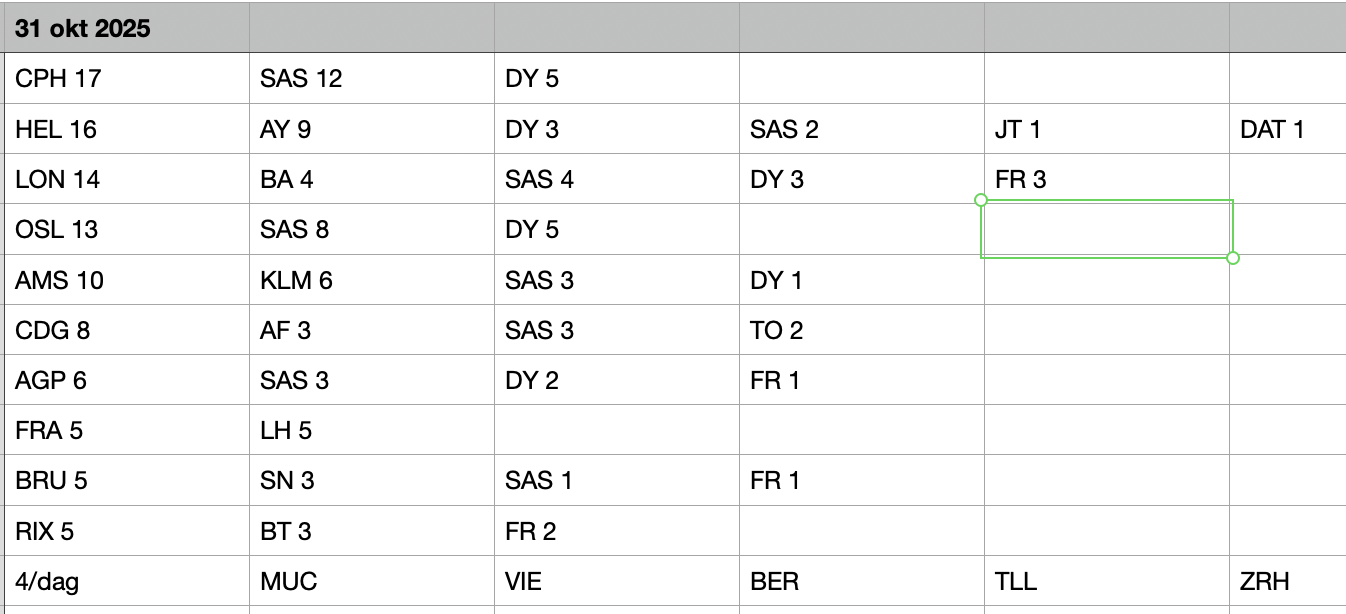Click the bottom-right handle of the green selection
Screen dimensions: 1346x614
click(1233, 258)
